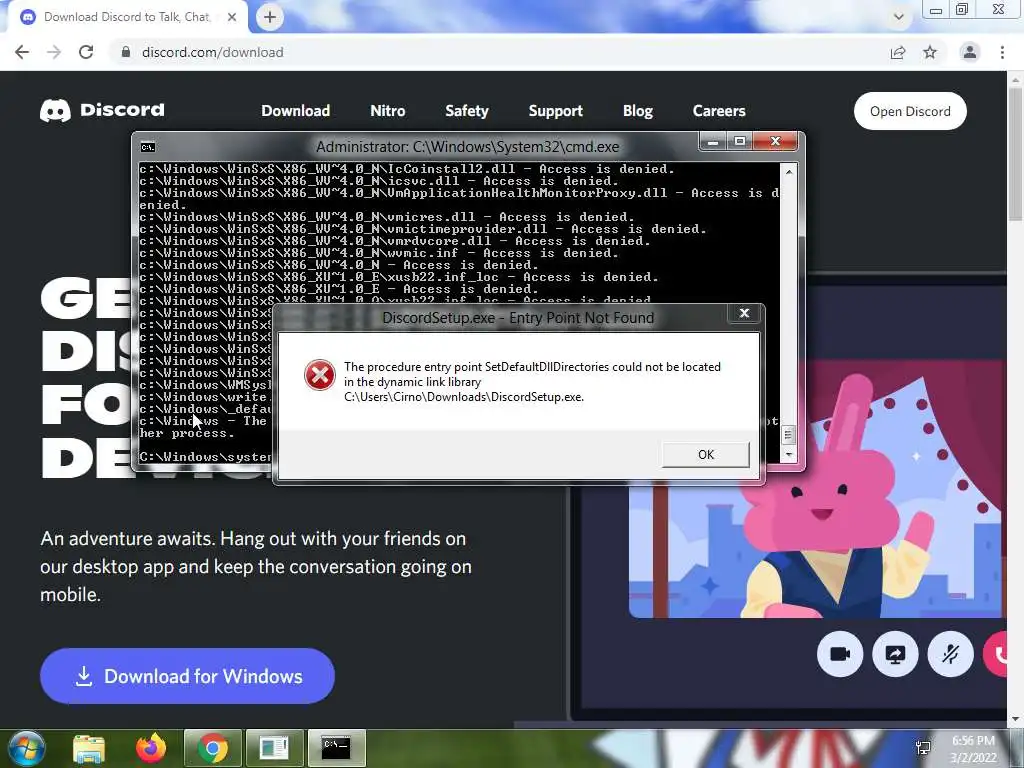Image resolution: width=1024 pixels, height=768 pixels.
Task: Click the Download for Windows button
Action: click(x=187, y=676)
